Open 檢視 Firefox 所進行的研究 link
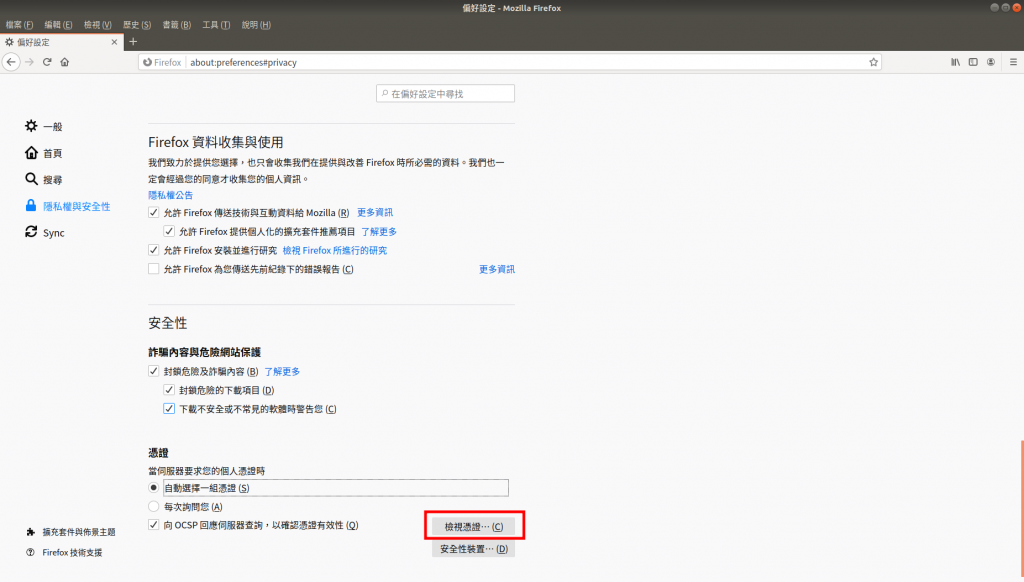Viewport: 1024px width, 582px height. tap(335, 250)
